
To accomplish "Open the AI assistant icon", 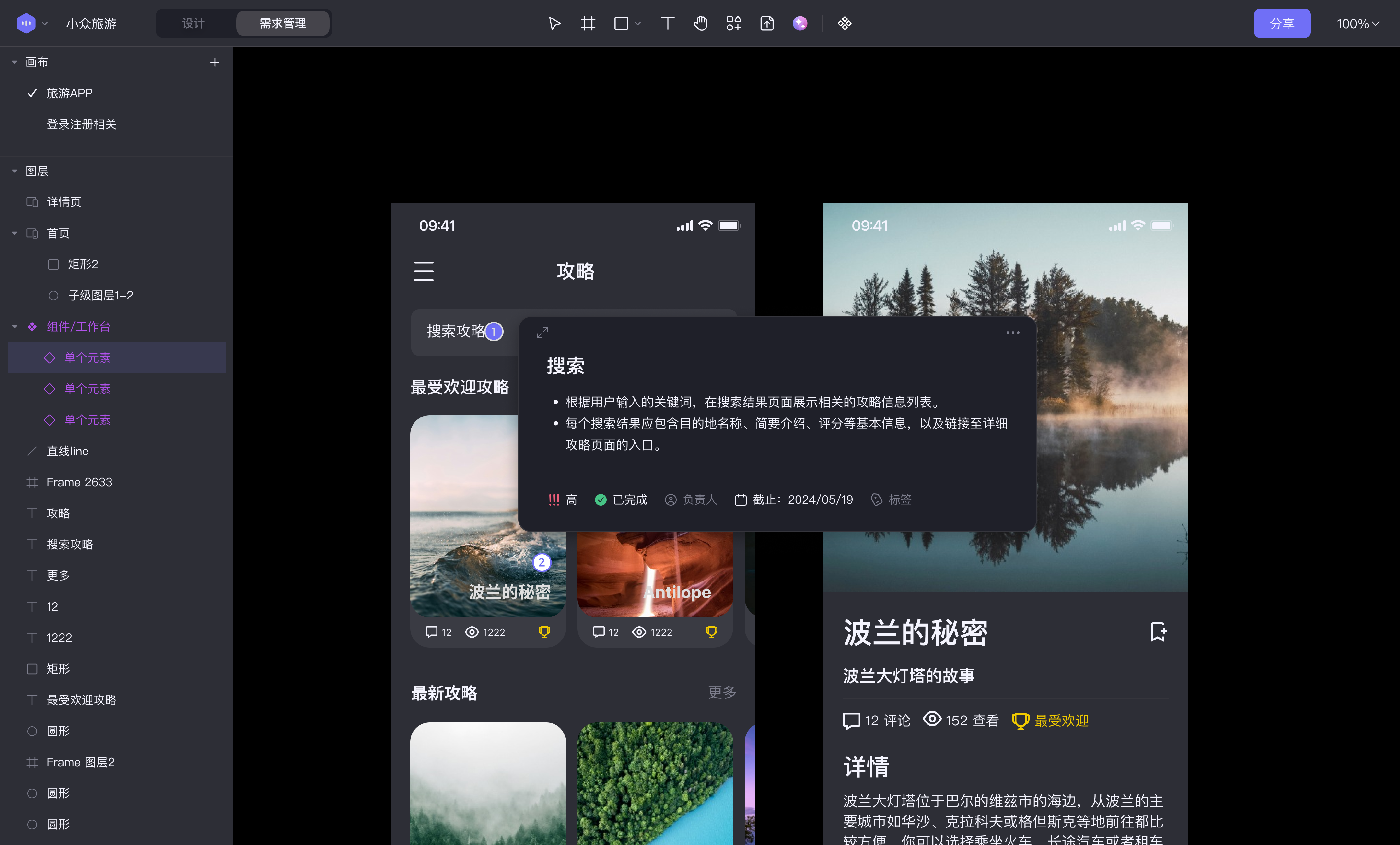I will pos(800,23).
